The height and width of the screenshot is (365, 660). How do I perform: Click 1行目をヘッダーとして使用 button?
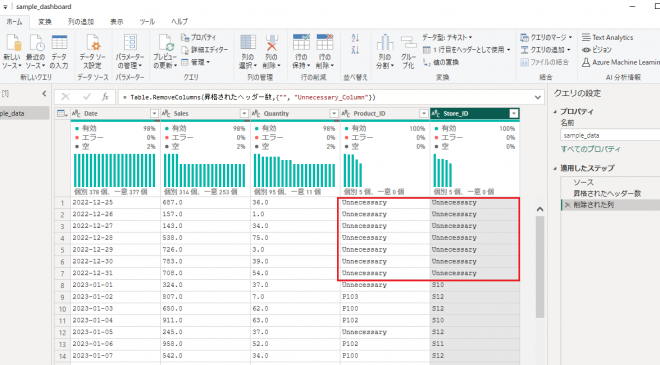(x=466, y=50)
